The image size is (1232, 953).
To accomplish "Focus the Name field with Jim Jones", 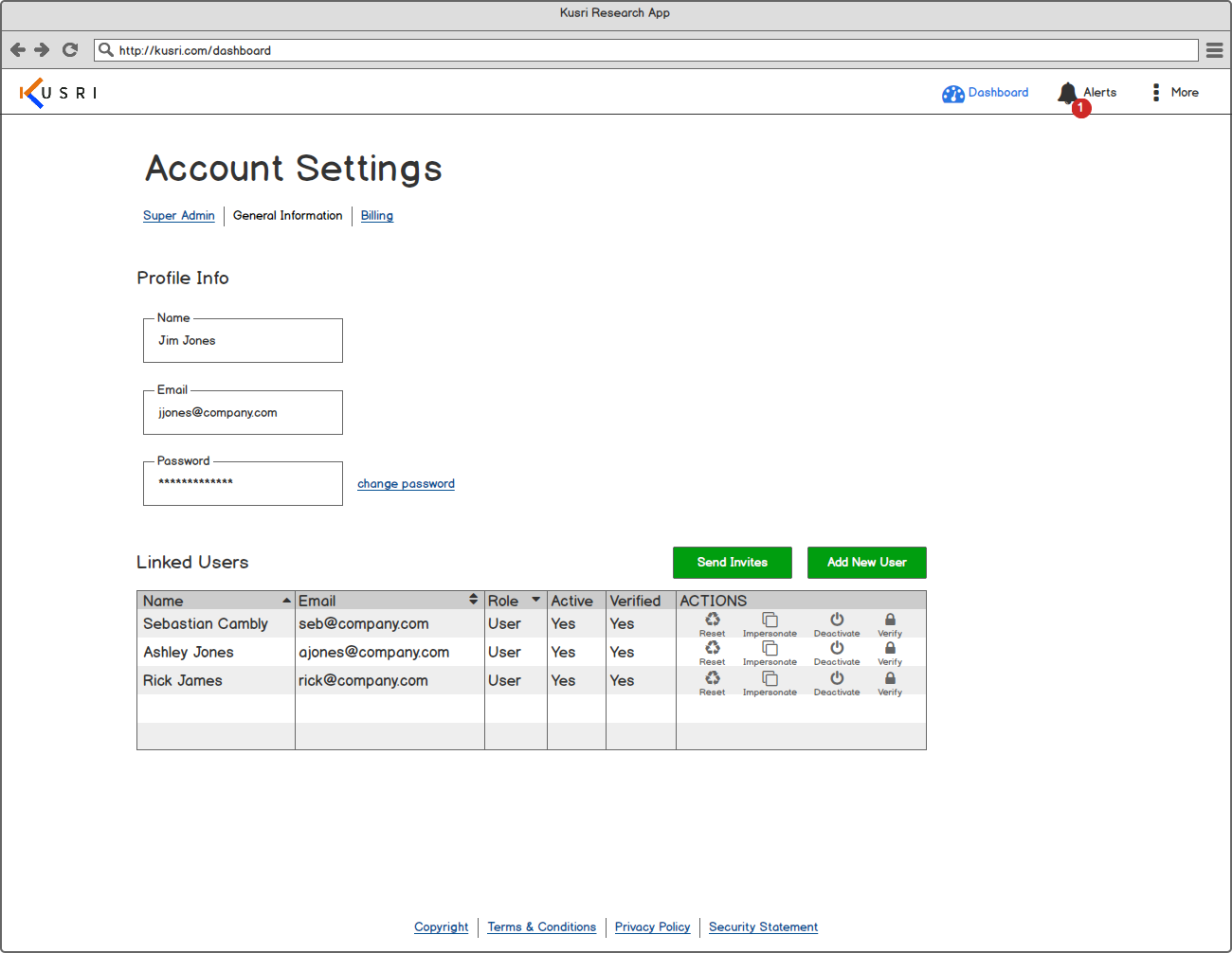I will point(243,340).
